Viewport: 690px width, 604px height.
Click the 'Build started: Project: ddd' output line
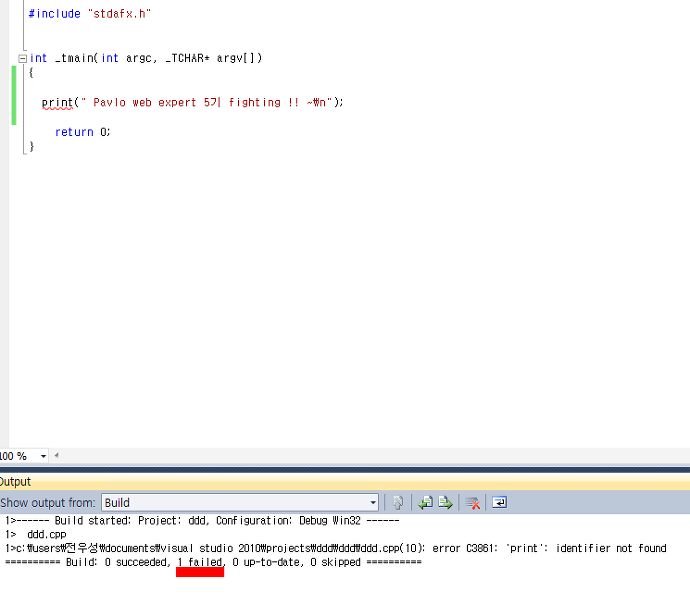[202, 521]
